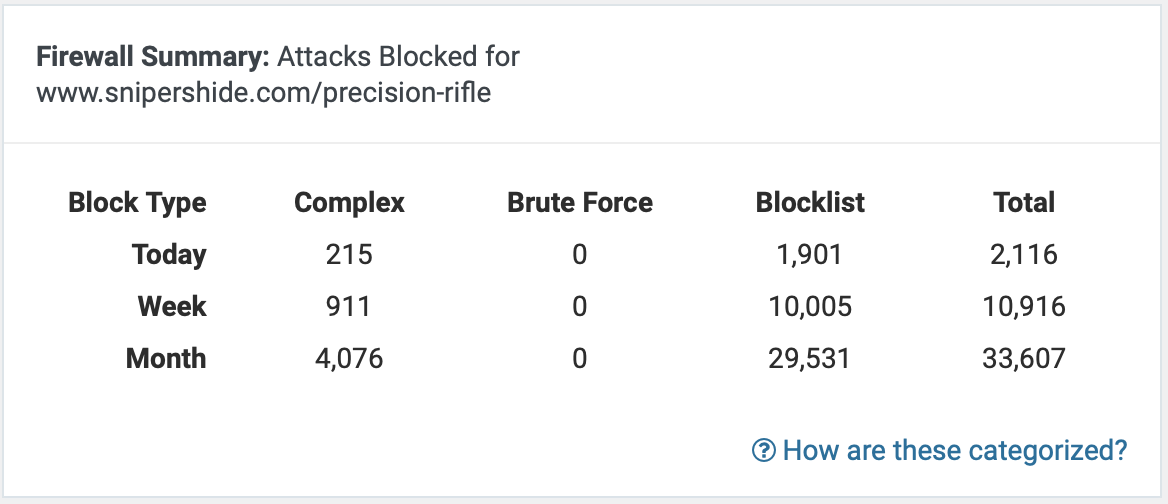The height and width of the screenshot is (504, 1168).
Task: Open the 'How are these categorized?' link
Action: tap(954, 451)
